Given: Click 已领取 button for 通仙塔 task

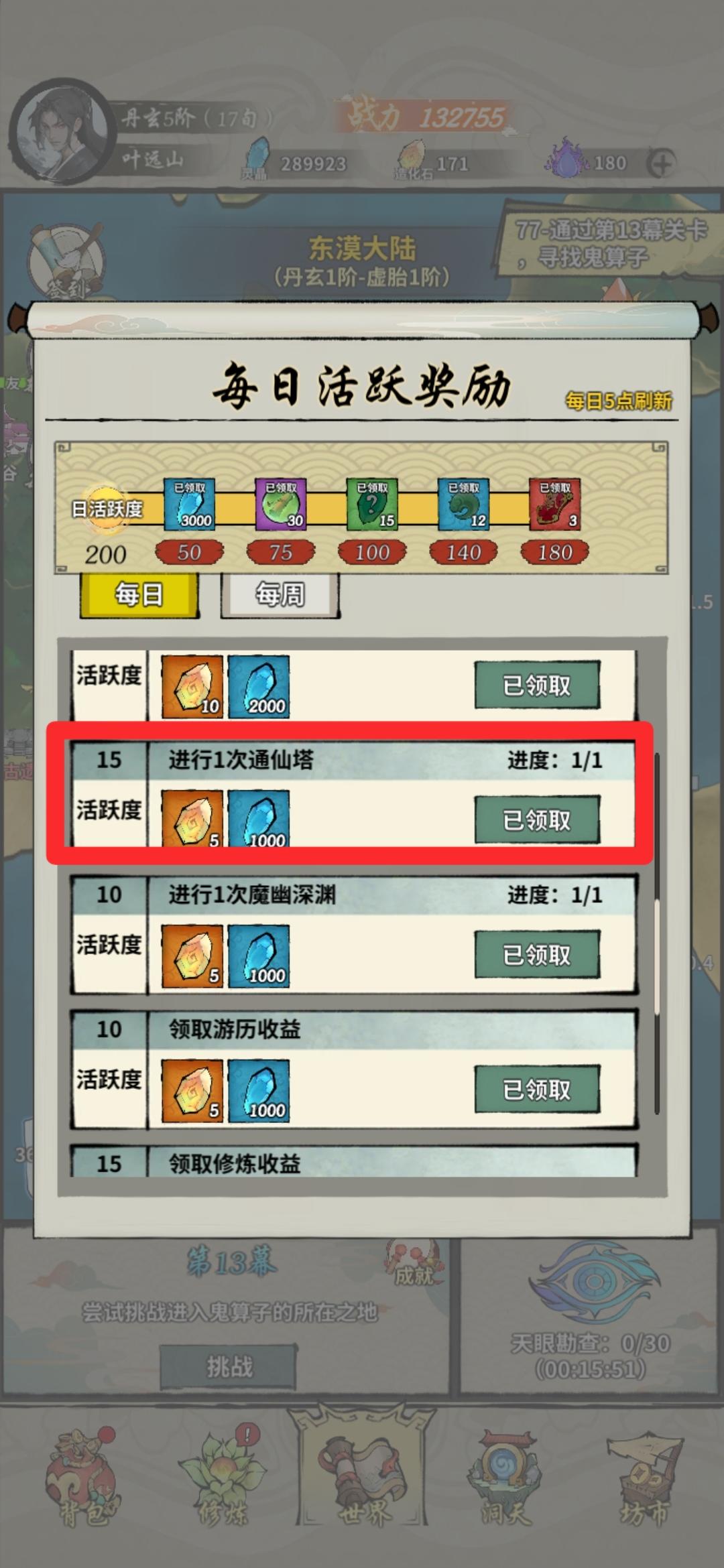Looking at the screenshot, I should [537, 820].
